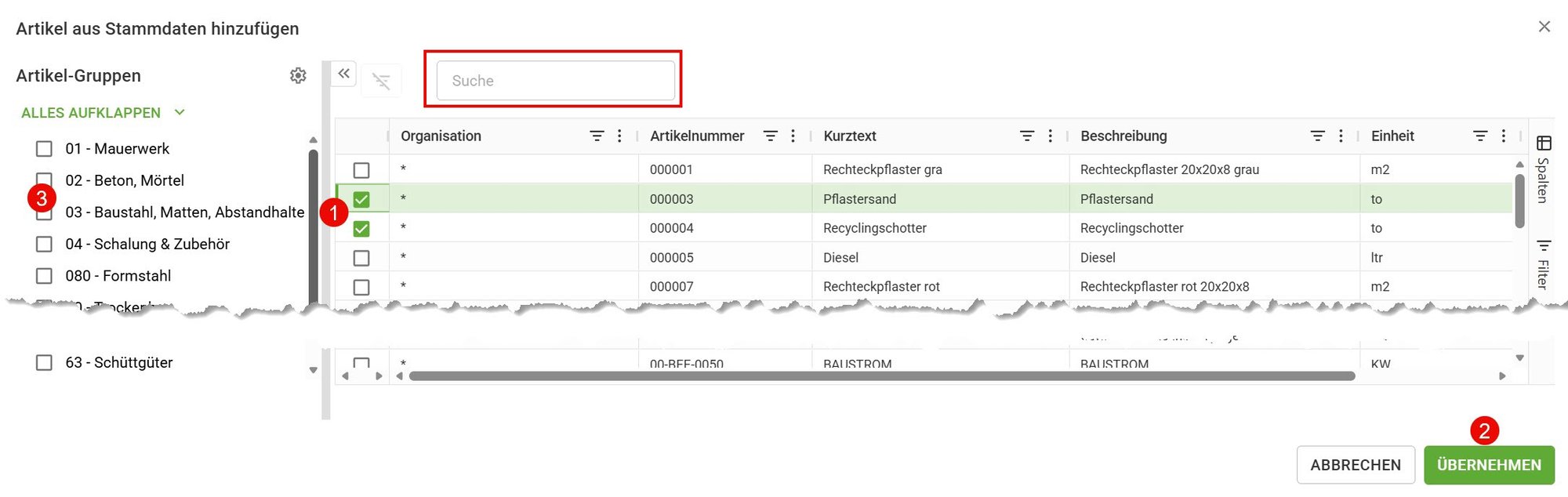Image resolution: width=1568 pixels, height=497 pixels.
Task: Open the filter for the Kurztext column
Action: pos(1027,136)
